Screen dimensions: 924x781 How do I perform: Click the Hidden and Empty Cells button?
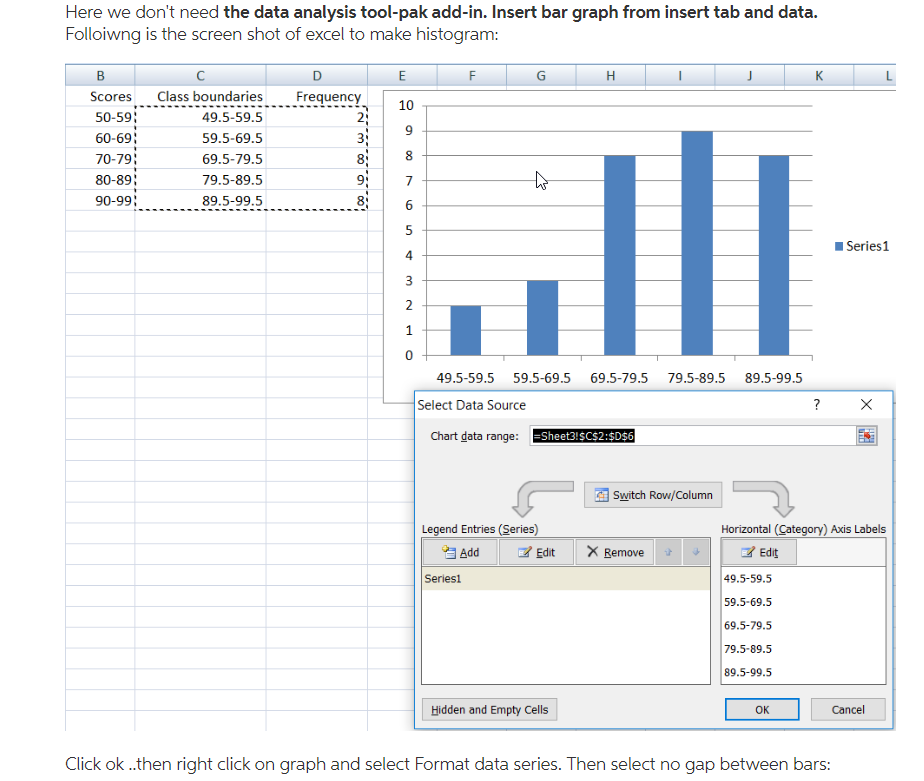tap(489, 709)
